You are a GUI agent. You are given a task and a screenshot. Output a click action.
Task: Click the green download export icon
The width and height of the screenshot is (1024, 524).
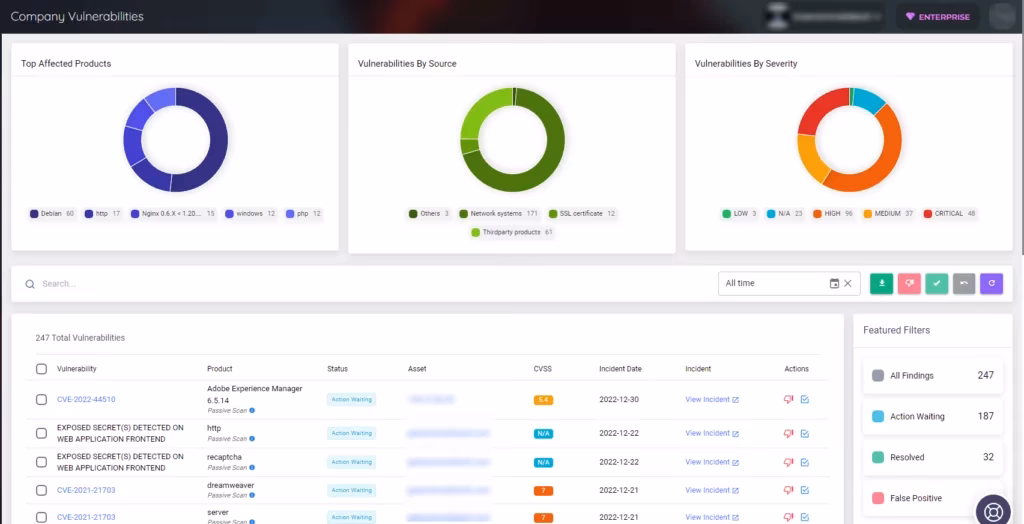tap(881, 284)
